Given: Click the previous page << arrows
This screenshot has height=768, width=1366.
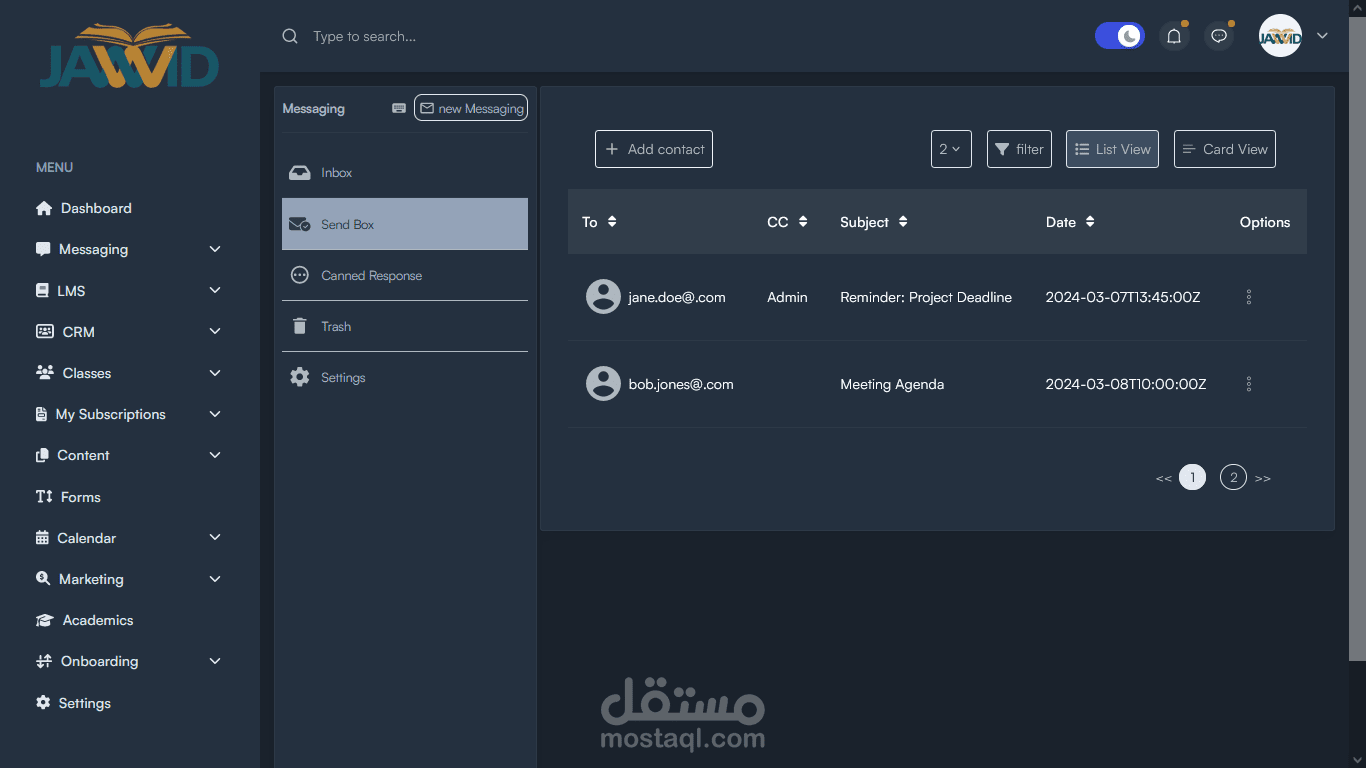Looking at the screenshot, I should (1163, 479).
